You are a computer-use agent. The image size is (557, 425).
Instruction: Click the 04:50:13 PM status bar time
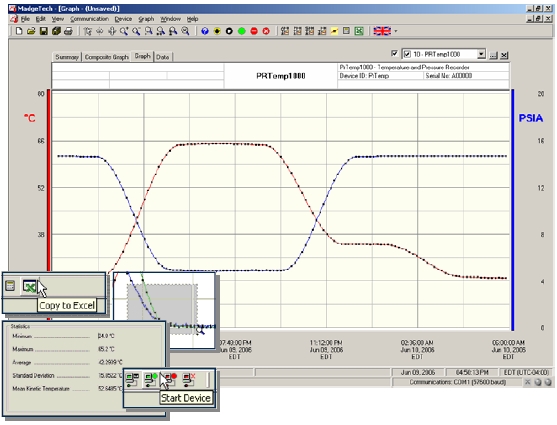472,372
